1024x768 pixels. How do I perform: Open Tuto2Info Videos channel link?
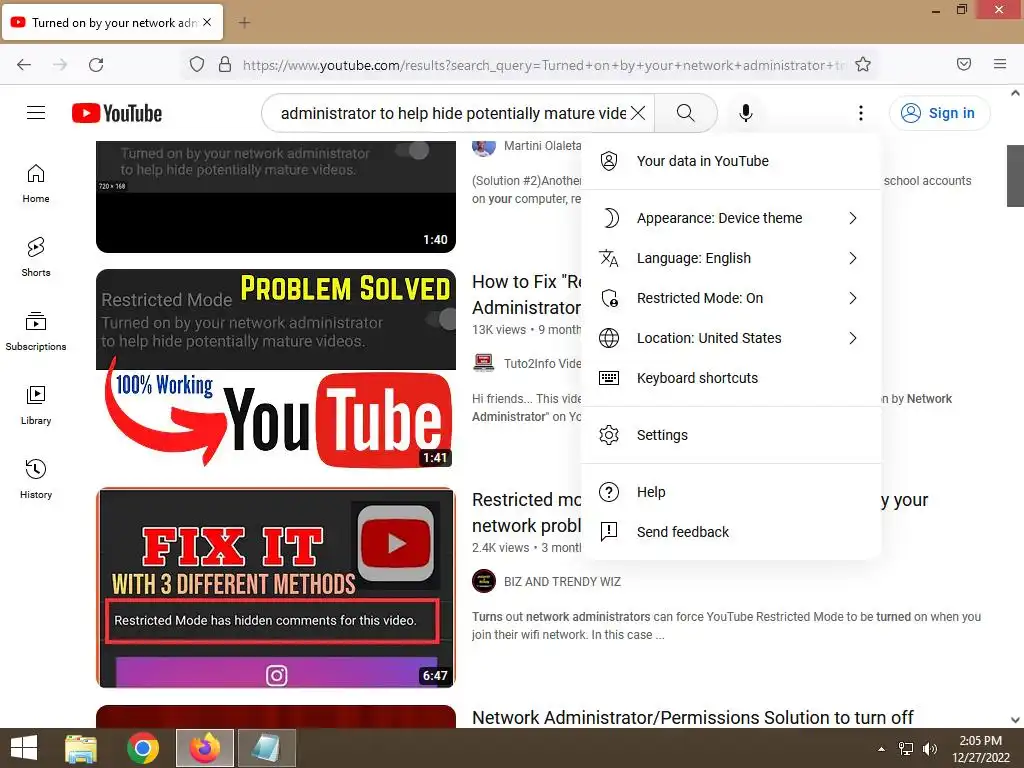point(542,364)
